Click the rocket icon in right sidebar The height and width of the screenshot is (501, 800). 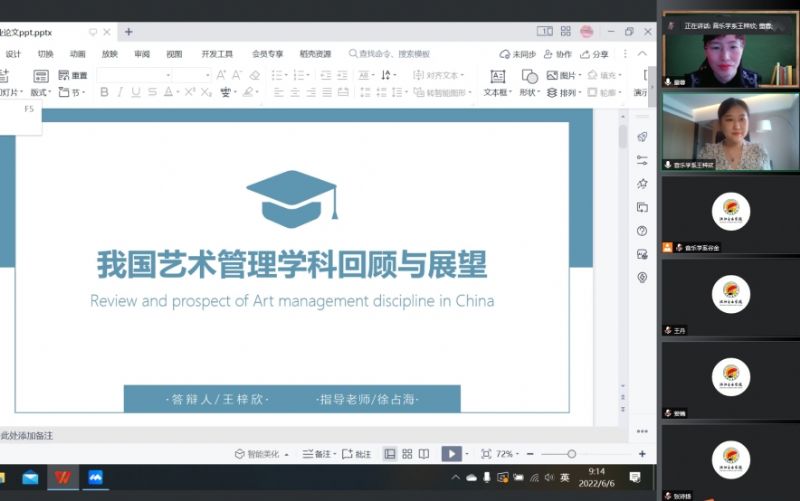(x=642, y=137)
